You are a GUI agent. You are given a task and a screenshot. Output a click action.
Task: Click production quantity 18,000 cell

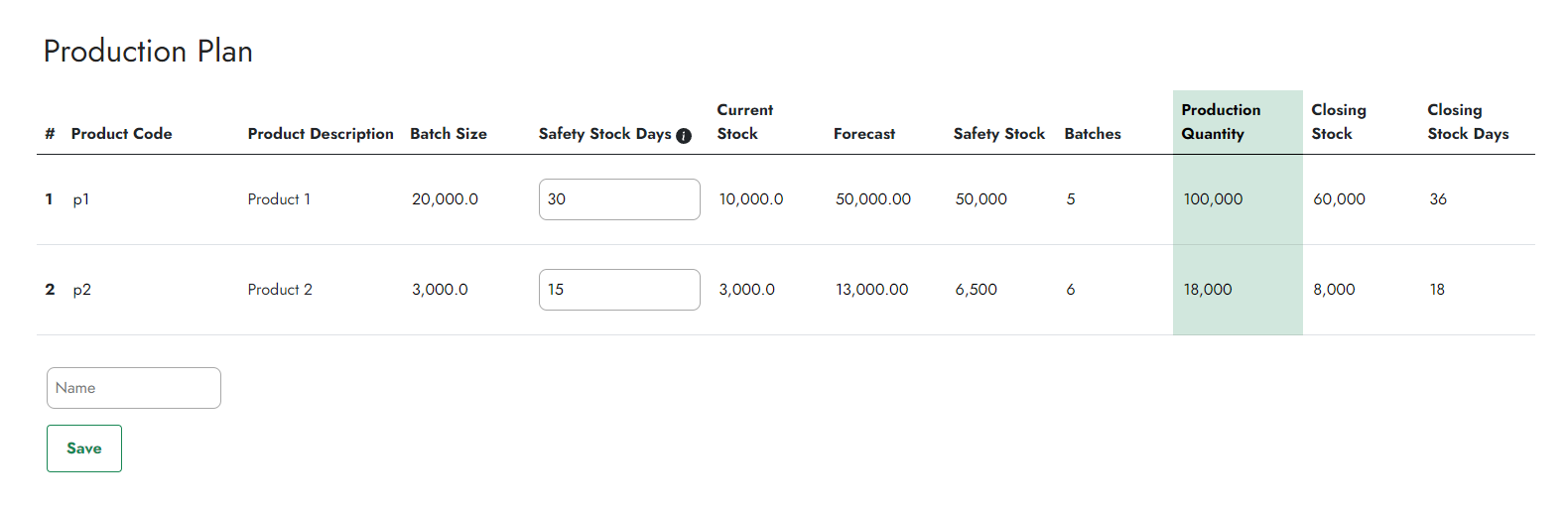pyautogui.click(x=1208, y=290)
